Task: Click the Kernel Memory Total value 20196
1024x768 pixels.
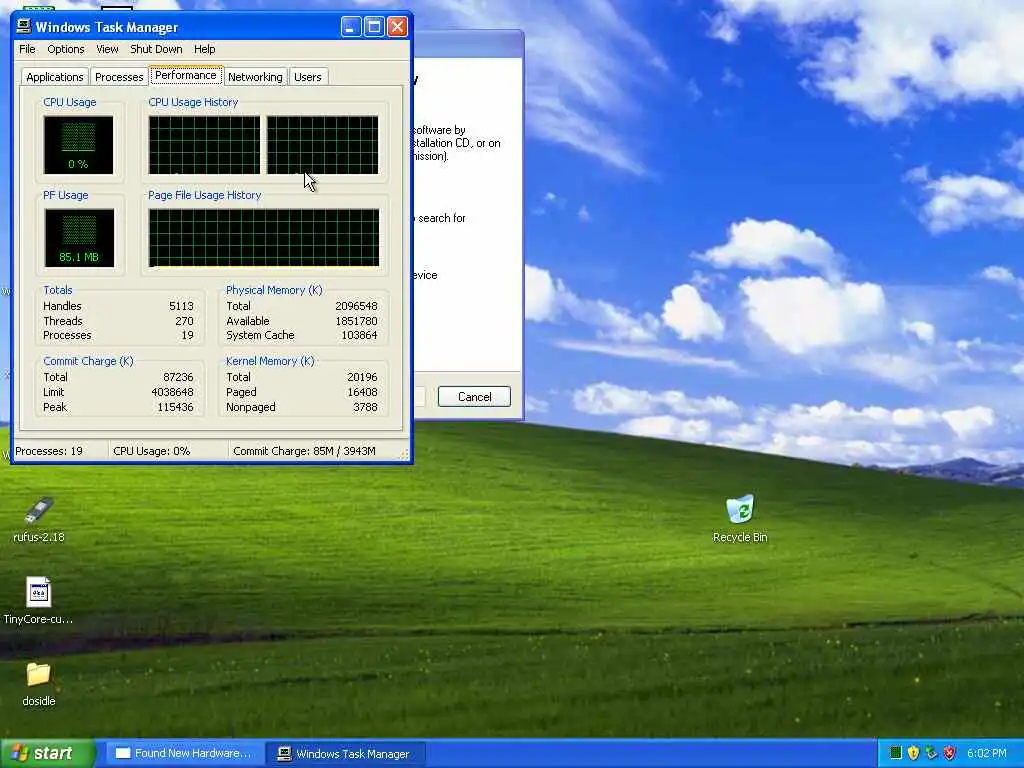Action: tap(362, 377)
